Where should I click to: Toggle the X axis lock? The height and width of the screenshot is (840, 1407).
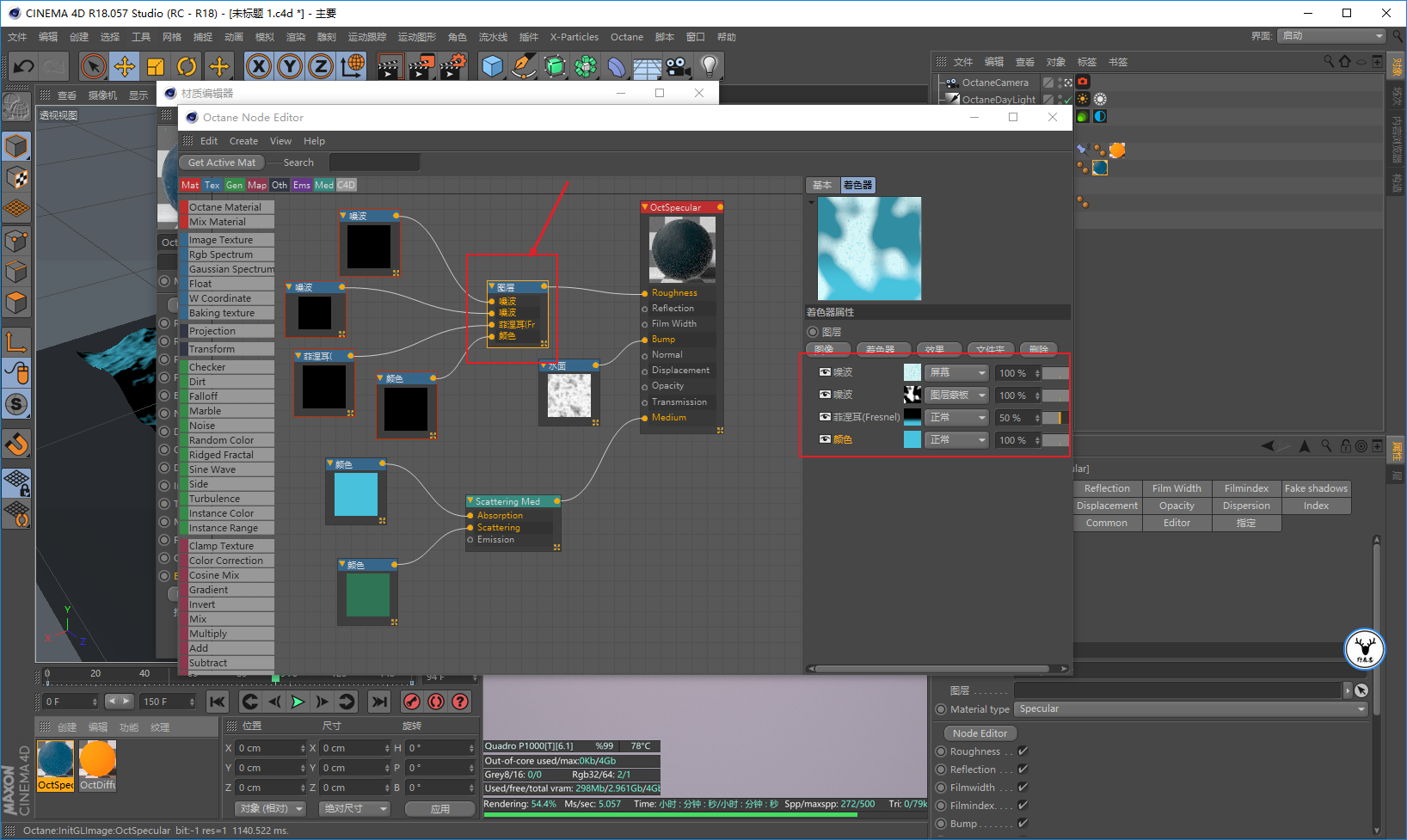click(259, 66)
